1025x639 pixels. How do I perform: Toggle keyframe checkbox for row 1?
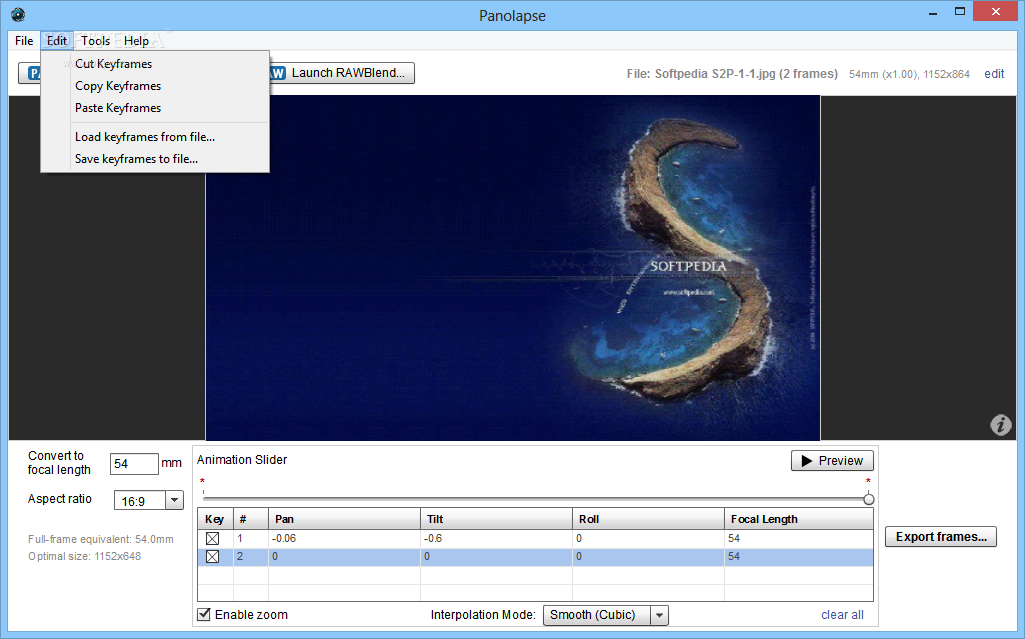coord(212,538)
